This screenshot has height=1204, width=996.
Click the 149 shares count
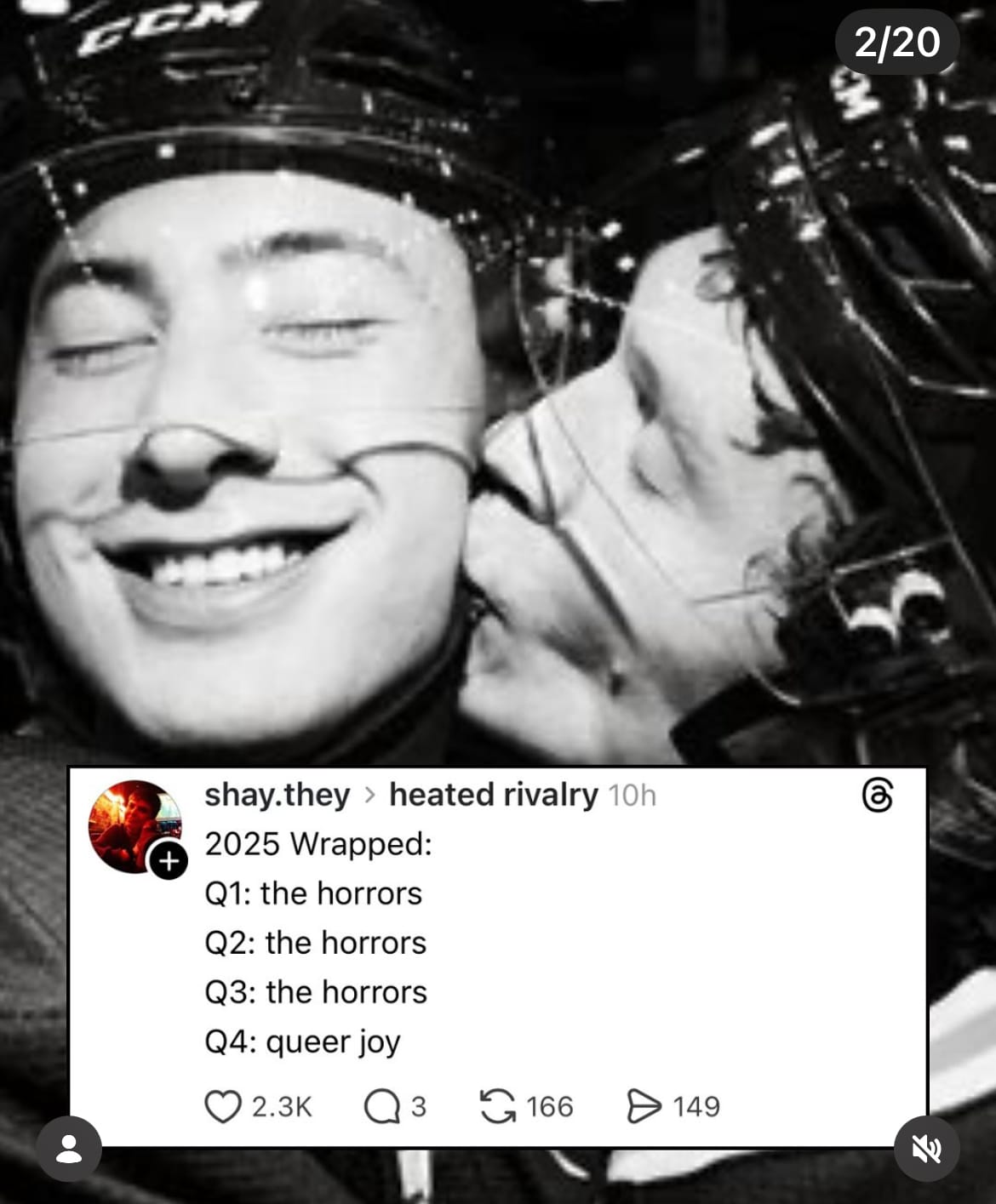(696, 1107)
